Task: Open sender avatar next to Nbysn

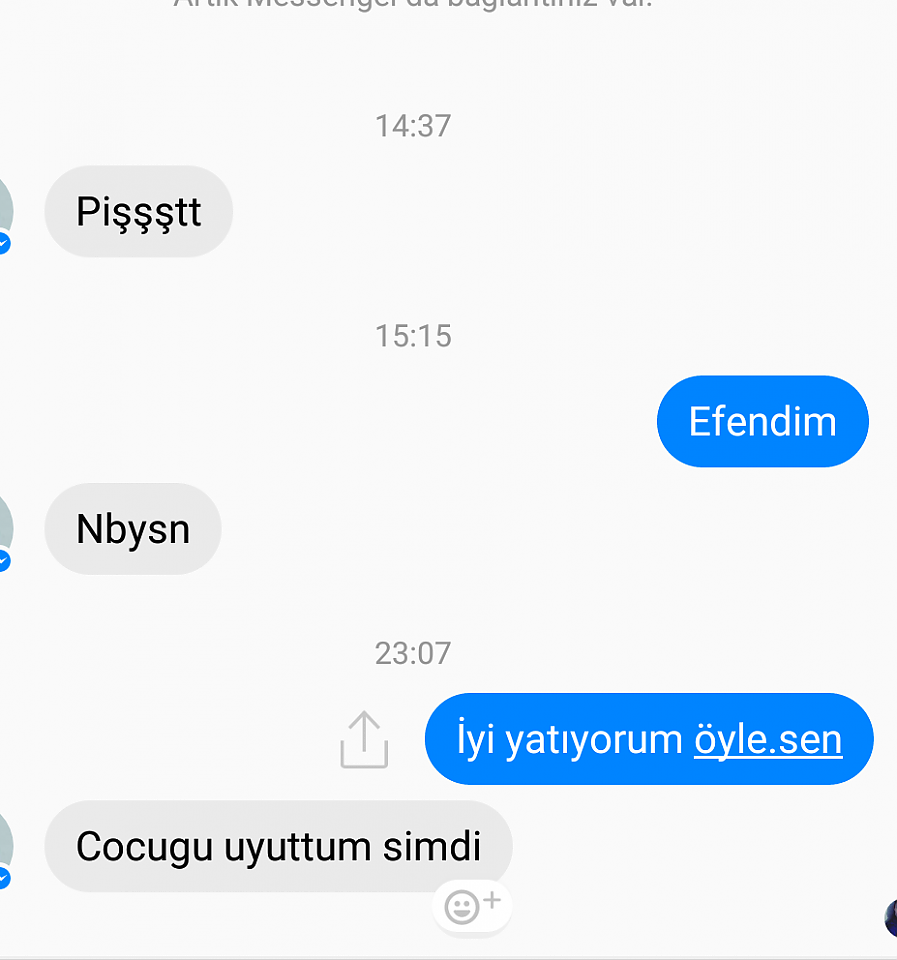Action: [x=5, y=528]
